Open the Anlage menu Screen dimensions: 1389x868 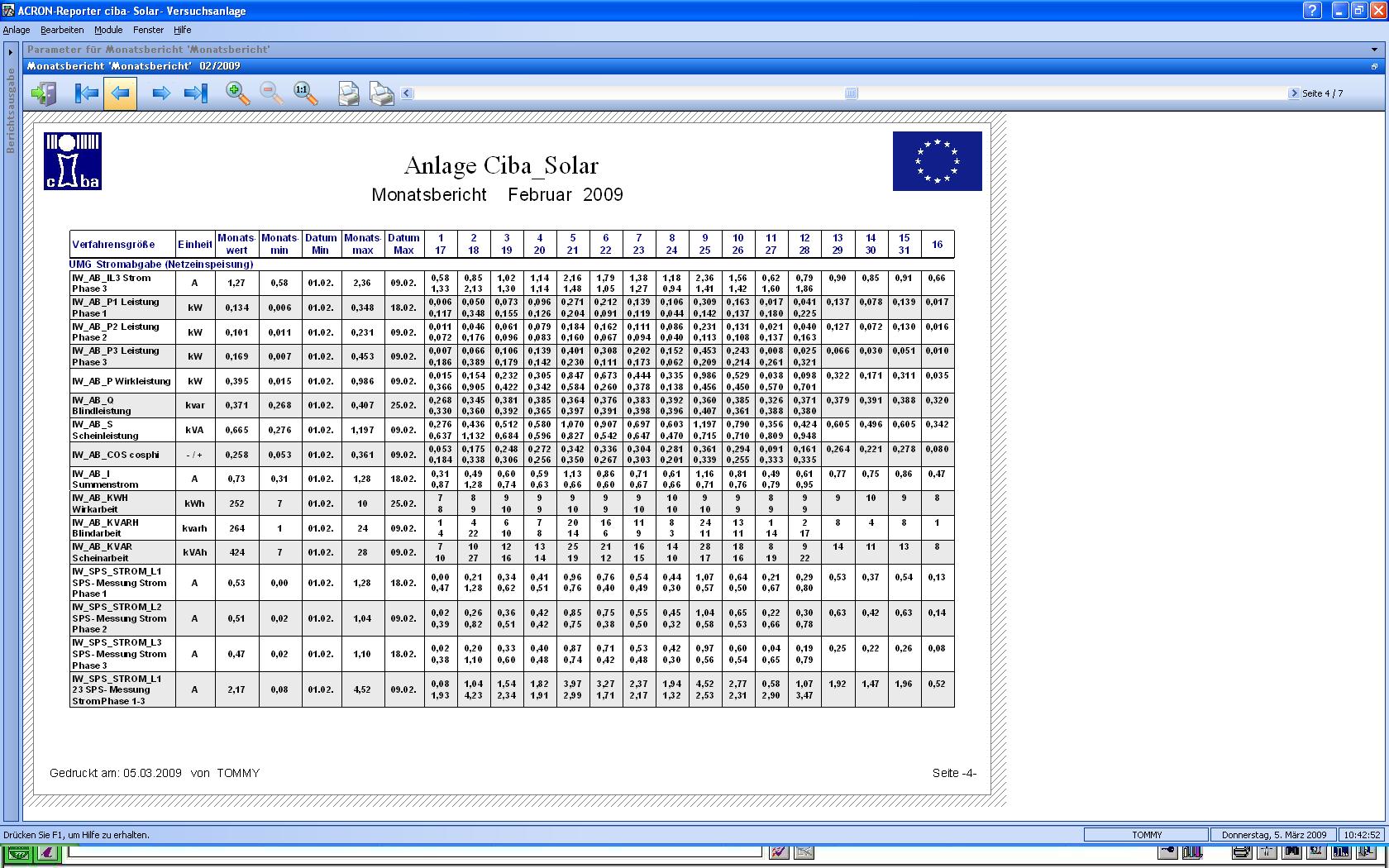point(17,30)
